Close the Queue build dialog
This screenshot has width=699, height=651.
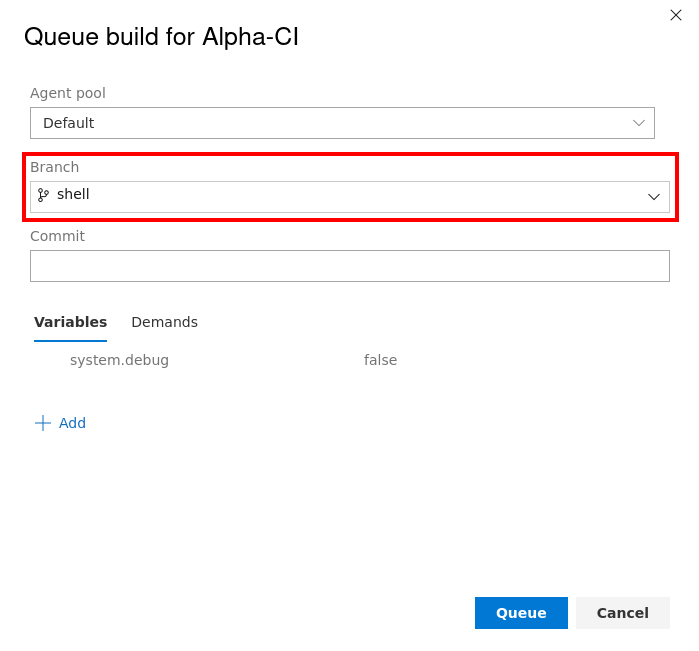tap(676, 15)
